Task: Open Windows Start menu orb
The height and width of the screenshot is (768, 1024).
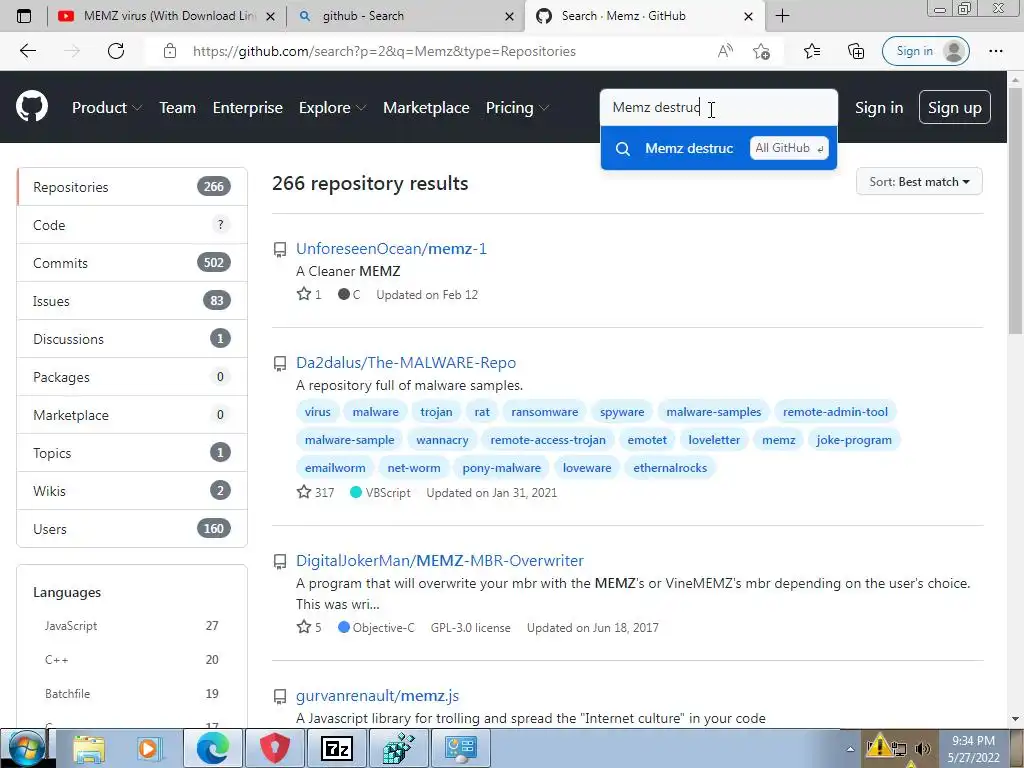Action: pos(26,748)
